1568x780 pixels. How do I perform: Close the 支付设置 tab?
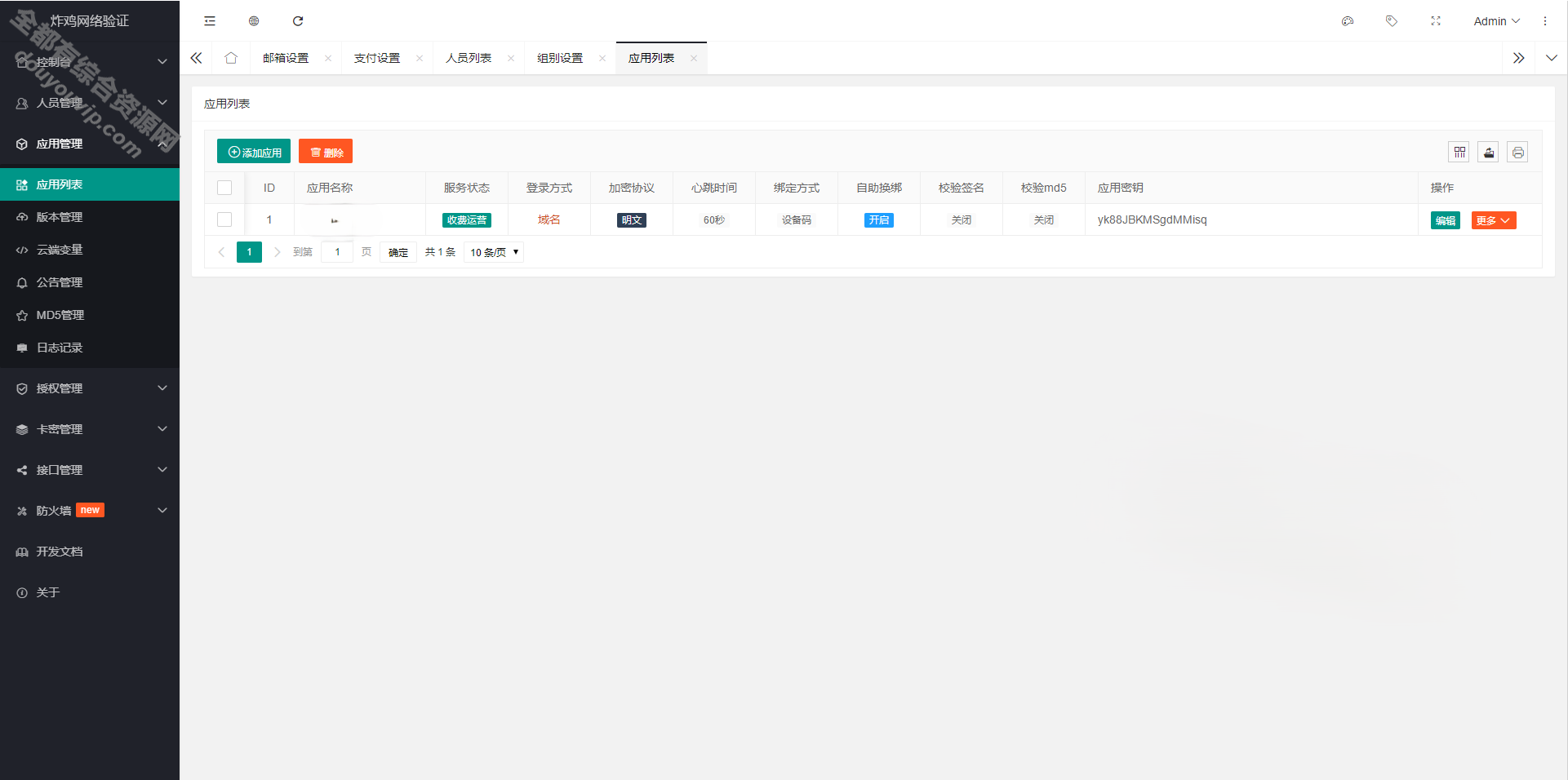420,58
